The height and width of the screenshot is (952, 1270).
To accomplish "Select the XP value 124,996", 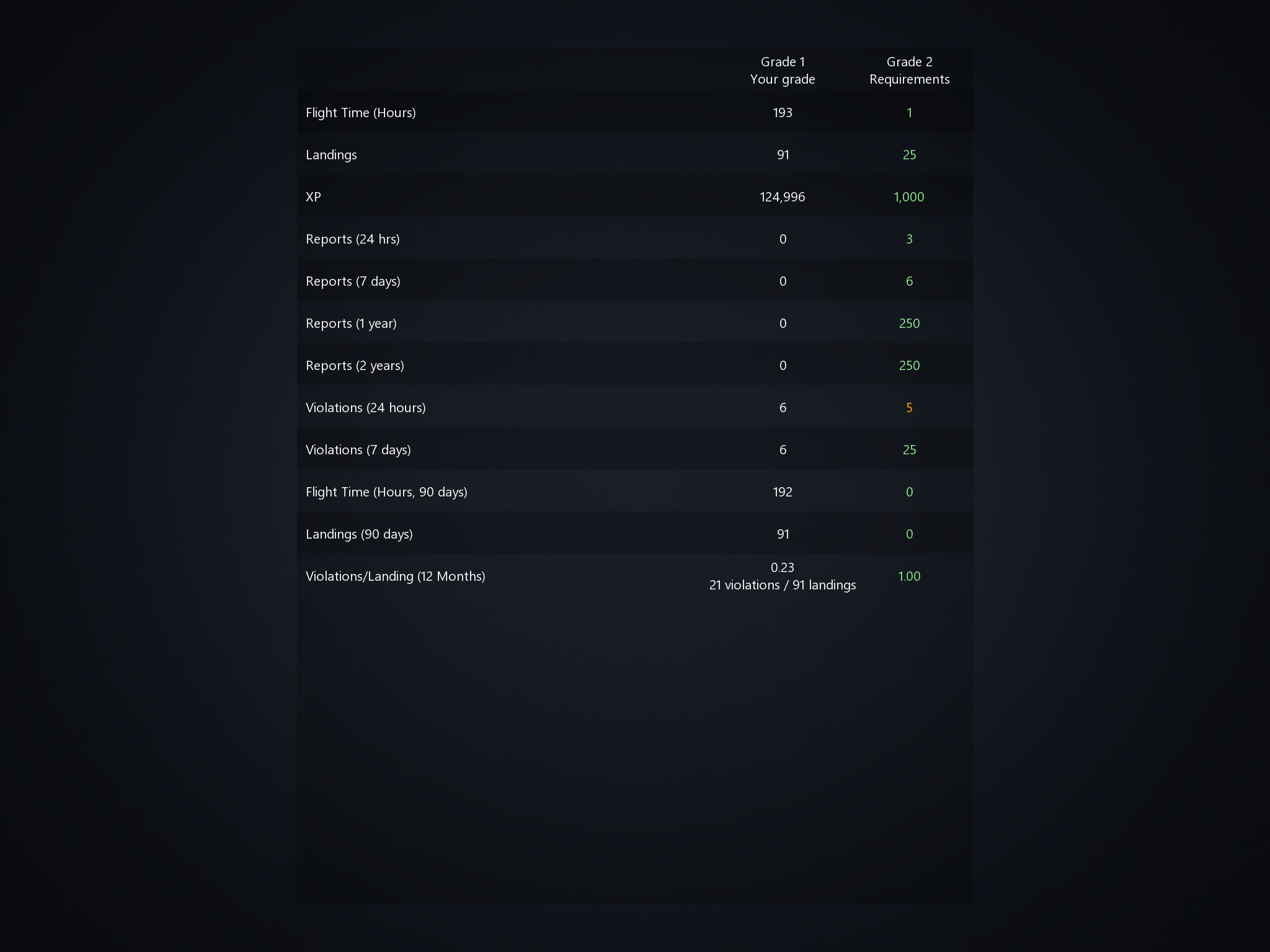I will click(x=783, y=197).
